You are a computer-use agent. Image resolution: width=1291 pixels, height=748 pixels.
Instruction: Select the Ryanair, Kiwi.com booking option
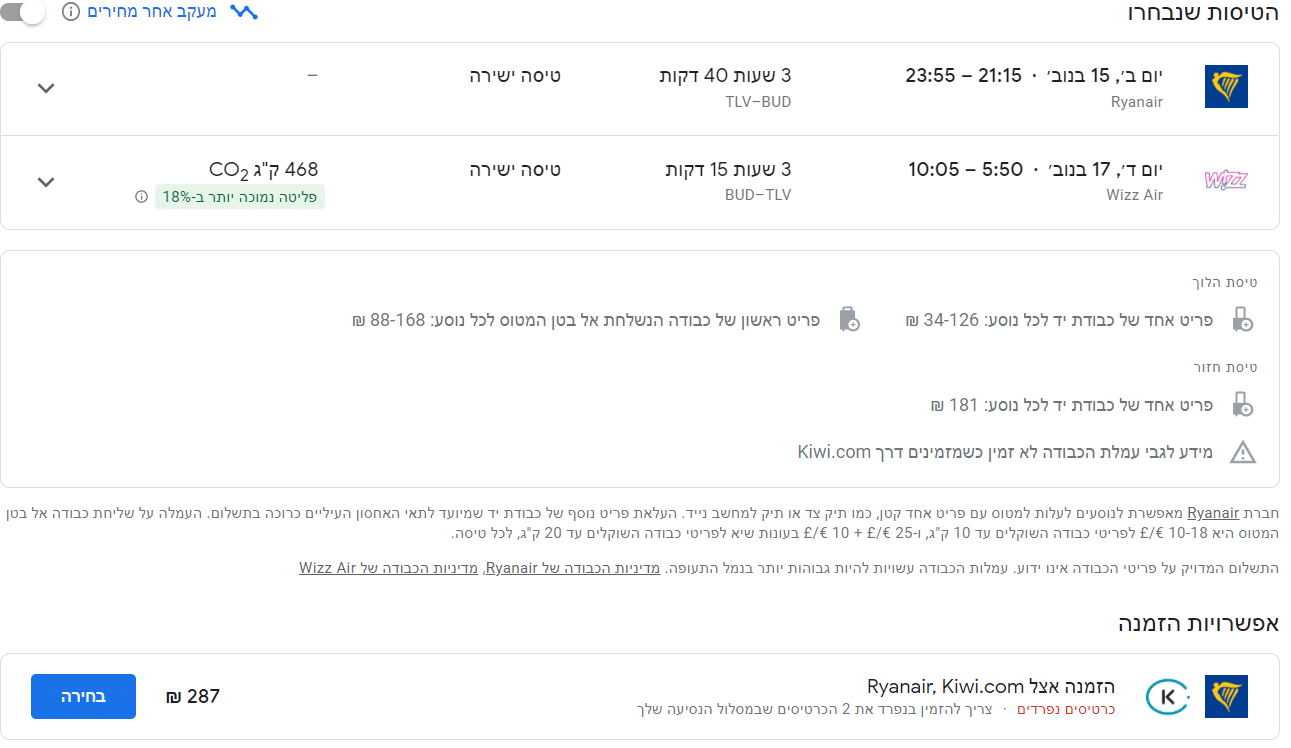click(x=83, y=696)
